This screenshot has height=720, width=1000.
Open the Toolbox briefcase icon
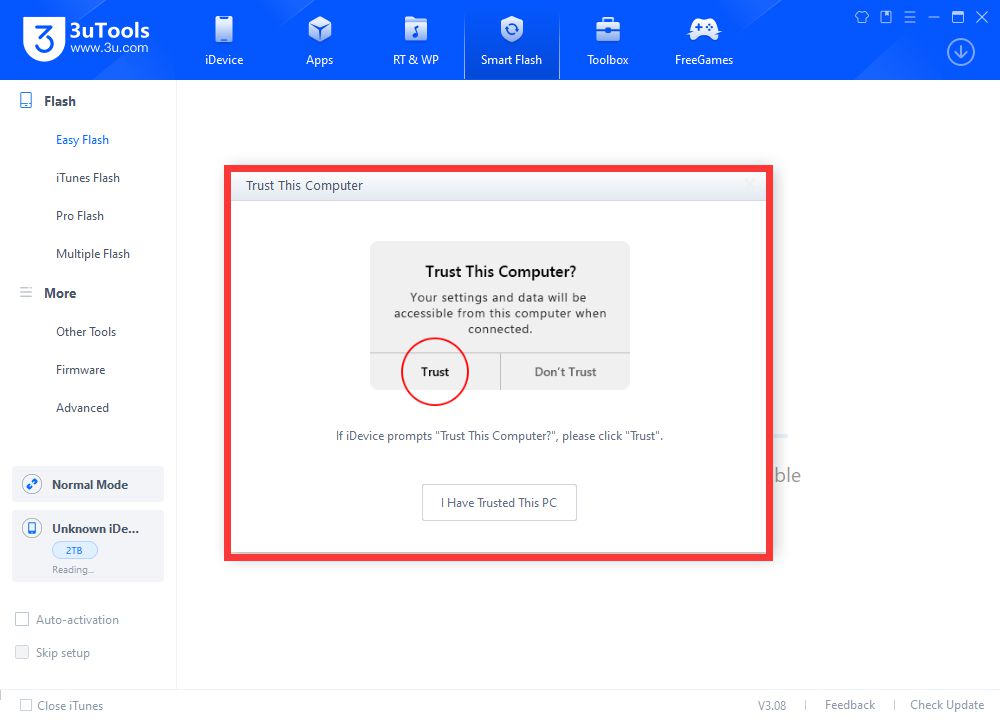(x=608, y=29)
